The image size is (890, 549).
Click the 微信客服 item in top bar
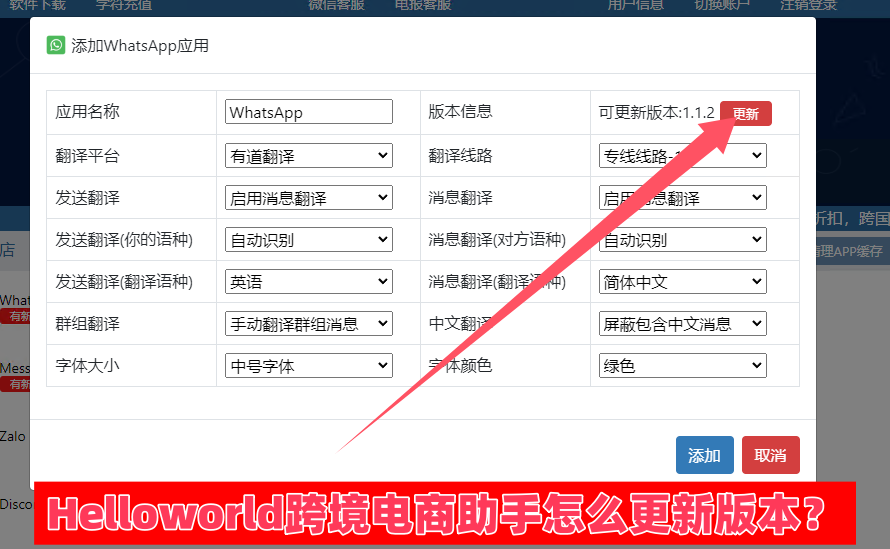click(336, 5)
